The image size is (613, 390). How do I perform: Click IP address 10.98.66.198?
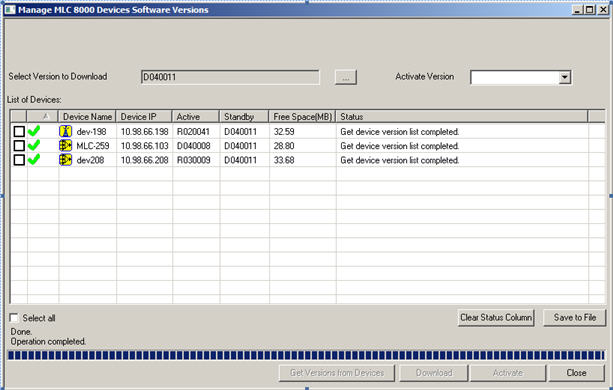tap(144, 132)
